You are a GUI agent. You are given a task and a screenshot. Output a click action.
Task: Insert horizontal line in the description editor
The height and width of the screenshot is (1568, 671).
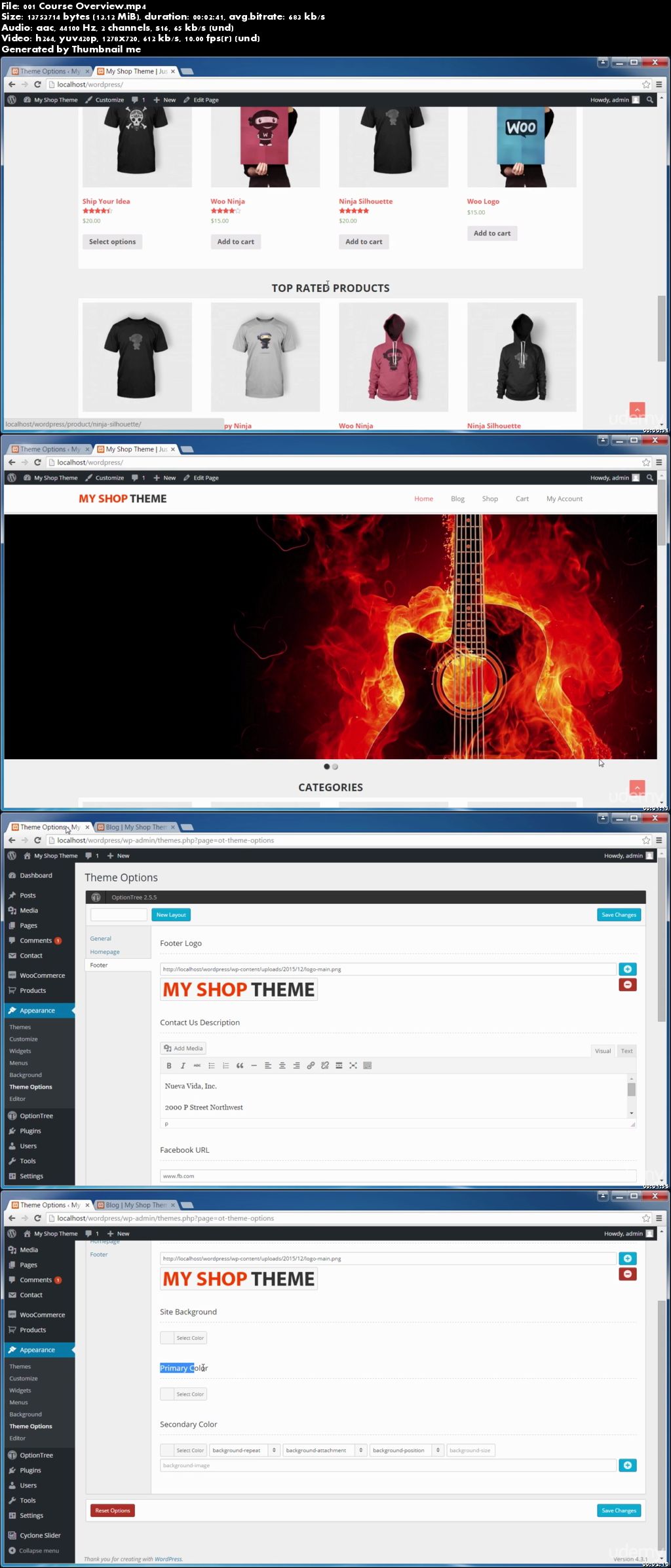(254, 1066)
